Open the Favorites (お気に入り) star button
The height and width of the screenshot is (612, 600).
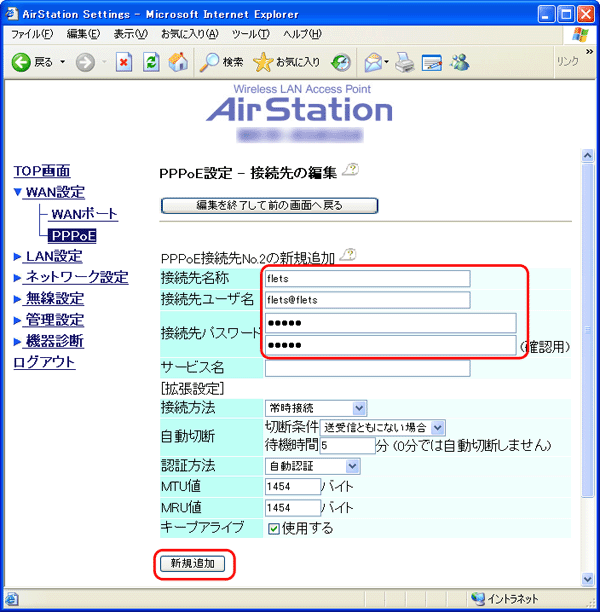tap(287, 62)
